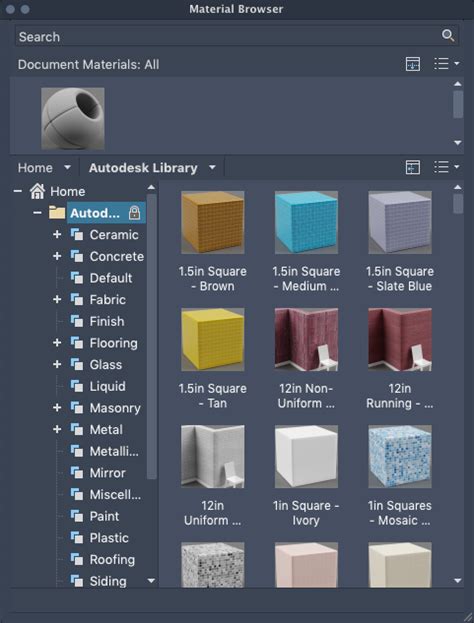Click the Paint category icon
This screenshot has width=474, height=623.
(x=77, y=516)
